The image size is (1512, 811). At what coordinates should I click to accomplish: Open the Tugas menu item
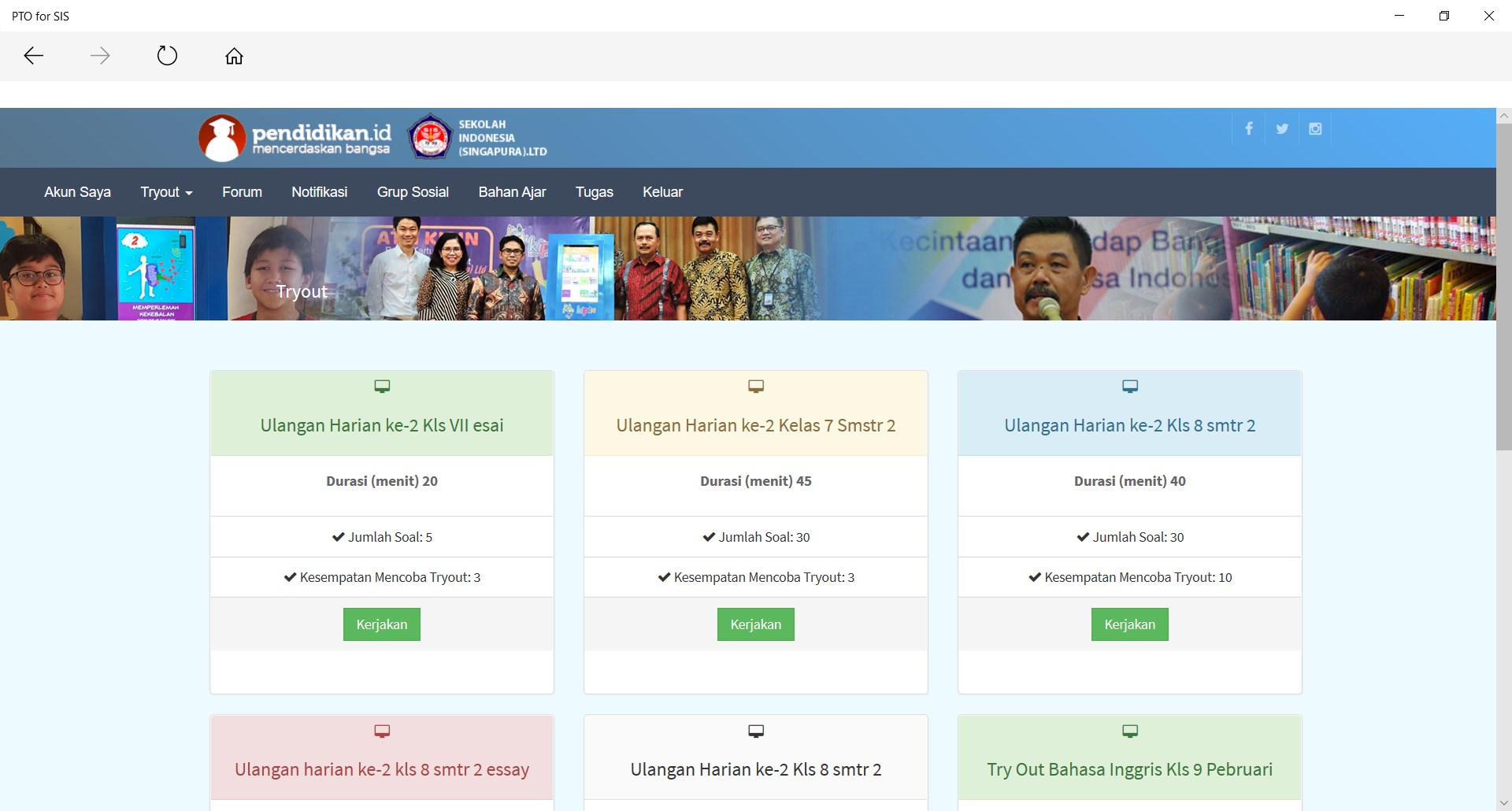(594, 192)
